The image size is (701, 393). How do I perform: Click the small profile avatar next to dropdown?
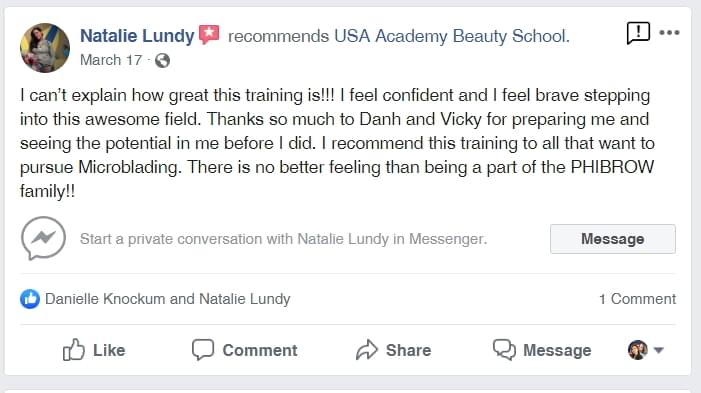pyautogui.click(x=638, y=350)
